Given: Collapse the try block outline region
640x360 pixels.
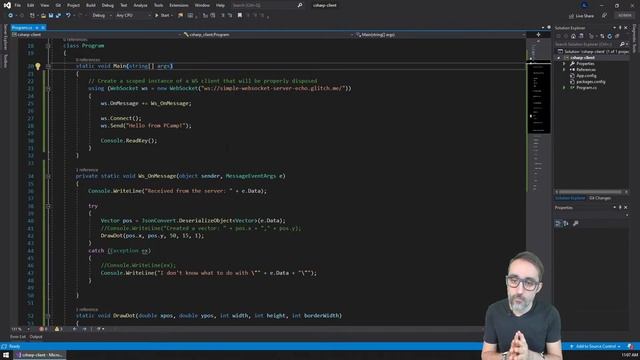Looking at the screenshot, I should 48,206.
